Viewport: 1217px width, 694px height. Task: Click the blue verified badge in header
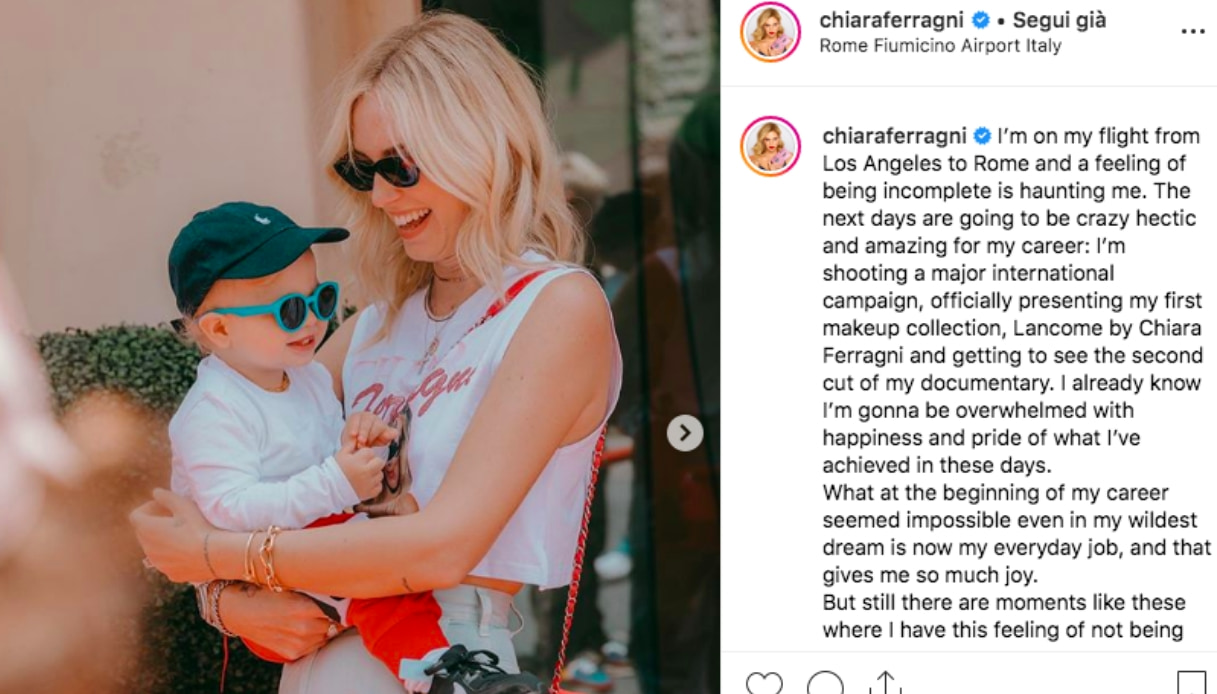pos(981,20)
